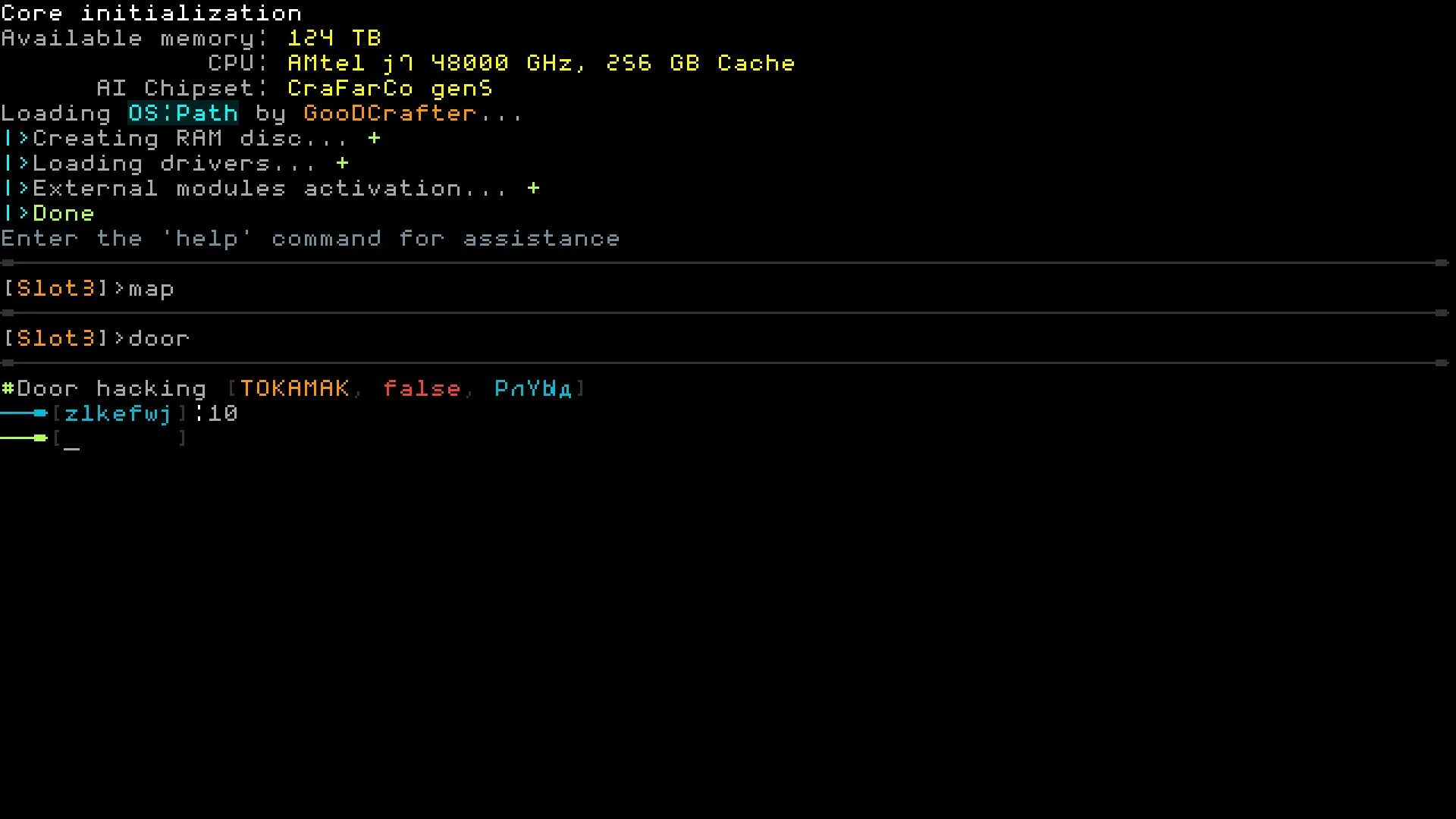Click the GooDCrafter author name
This screenshot has width=1456, height=819.
389,114
